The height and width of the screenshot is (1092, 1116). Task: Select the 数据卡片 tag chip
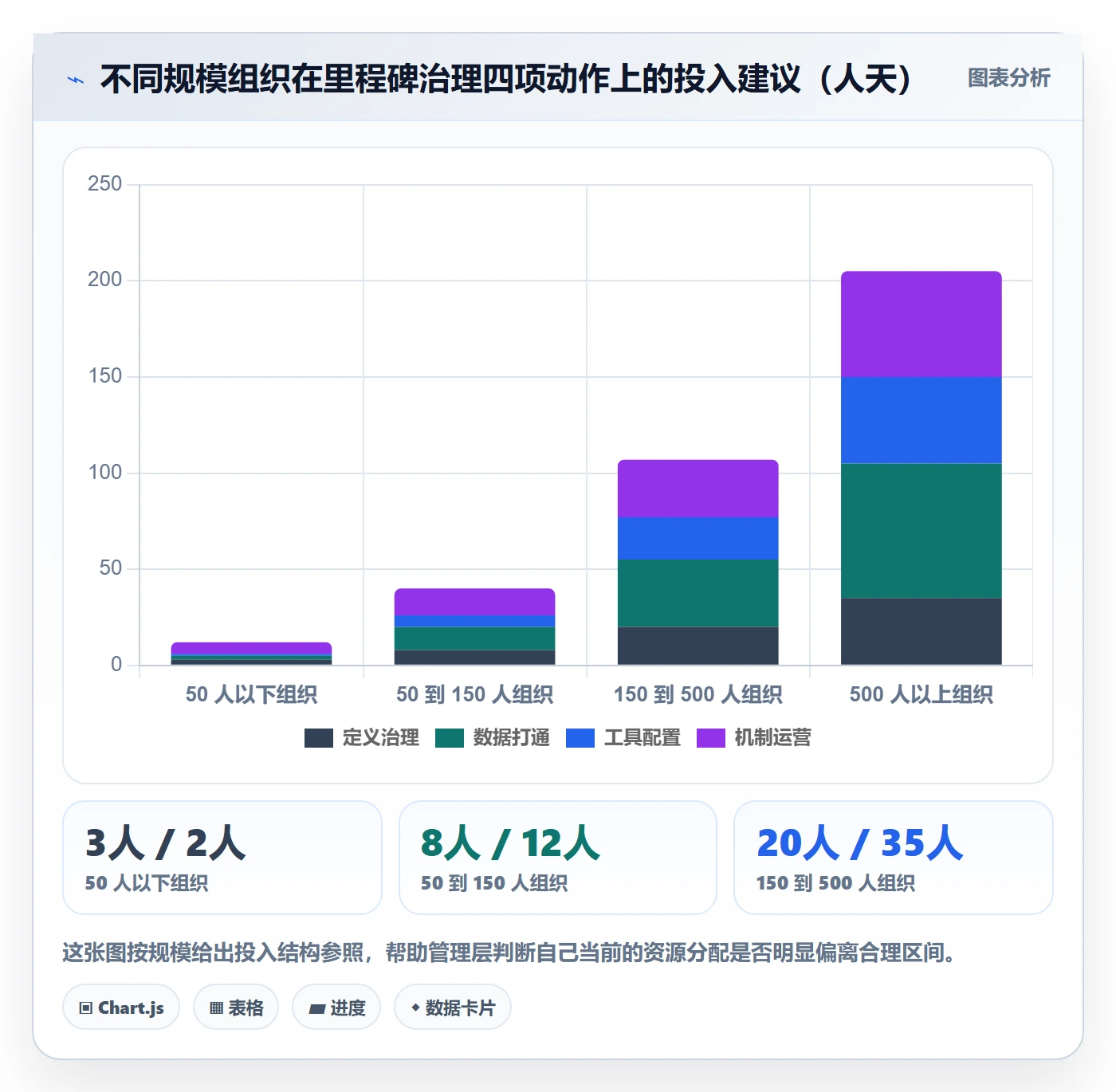(x=453, y=1008)
